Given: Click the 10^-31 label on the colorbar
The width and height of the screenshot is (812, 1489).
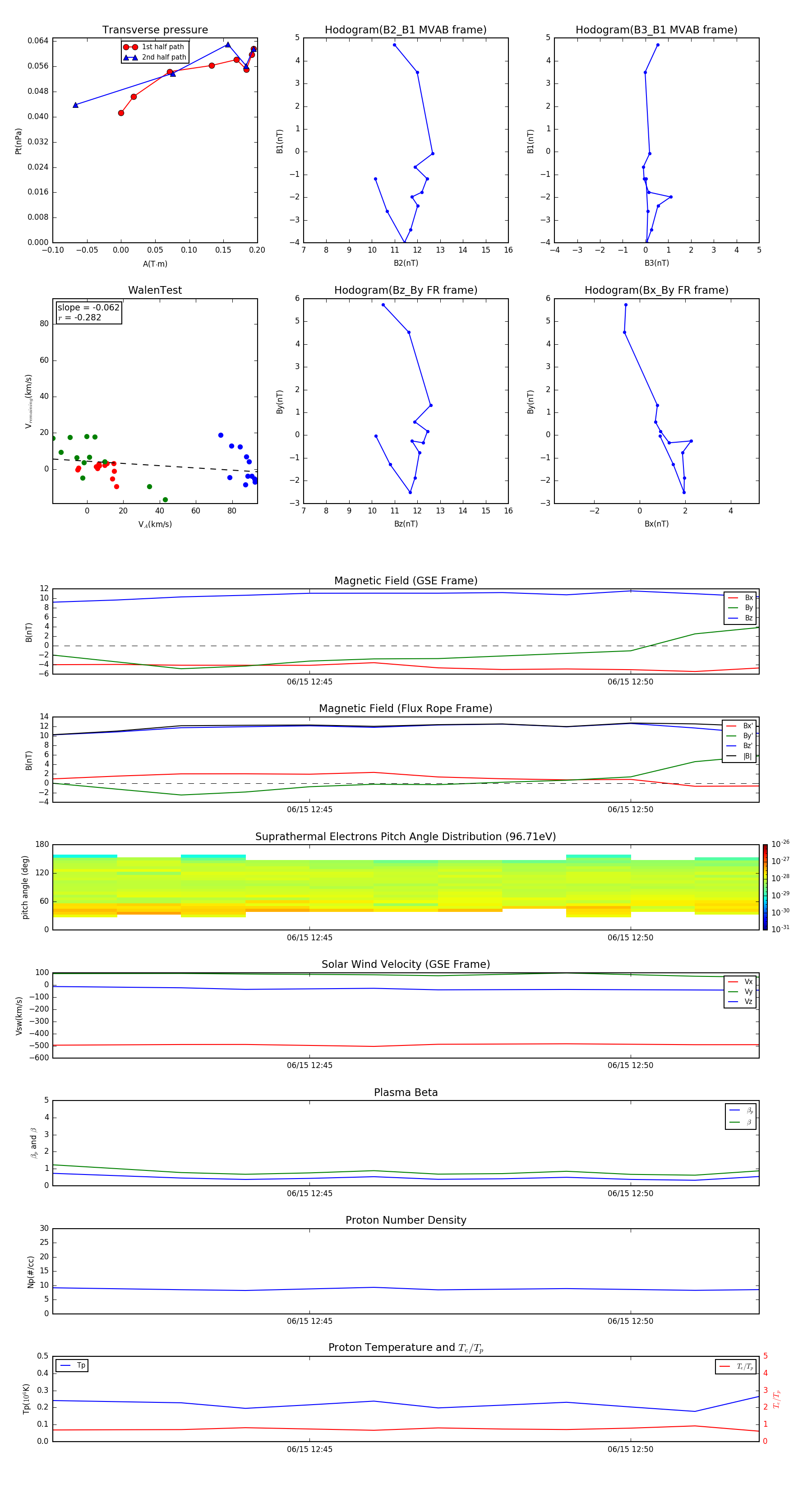Looking at the screenshot, I should tap(780, 929).
